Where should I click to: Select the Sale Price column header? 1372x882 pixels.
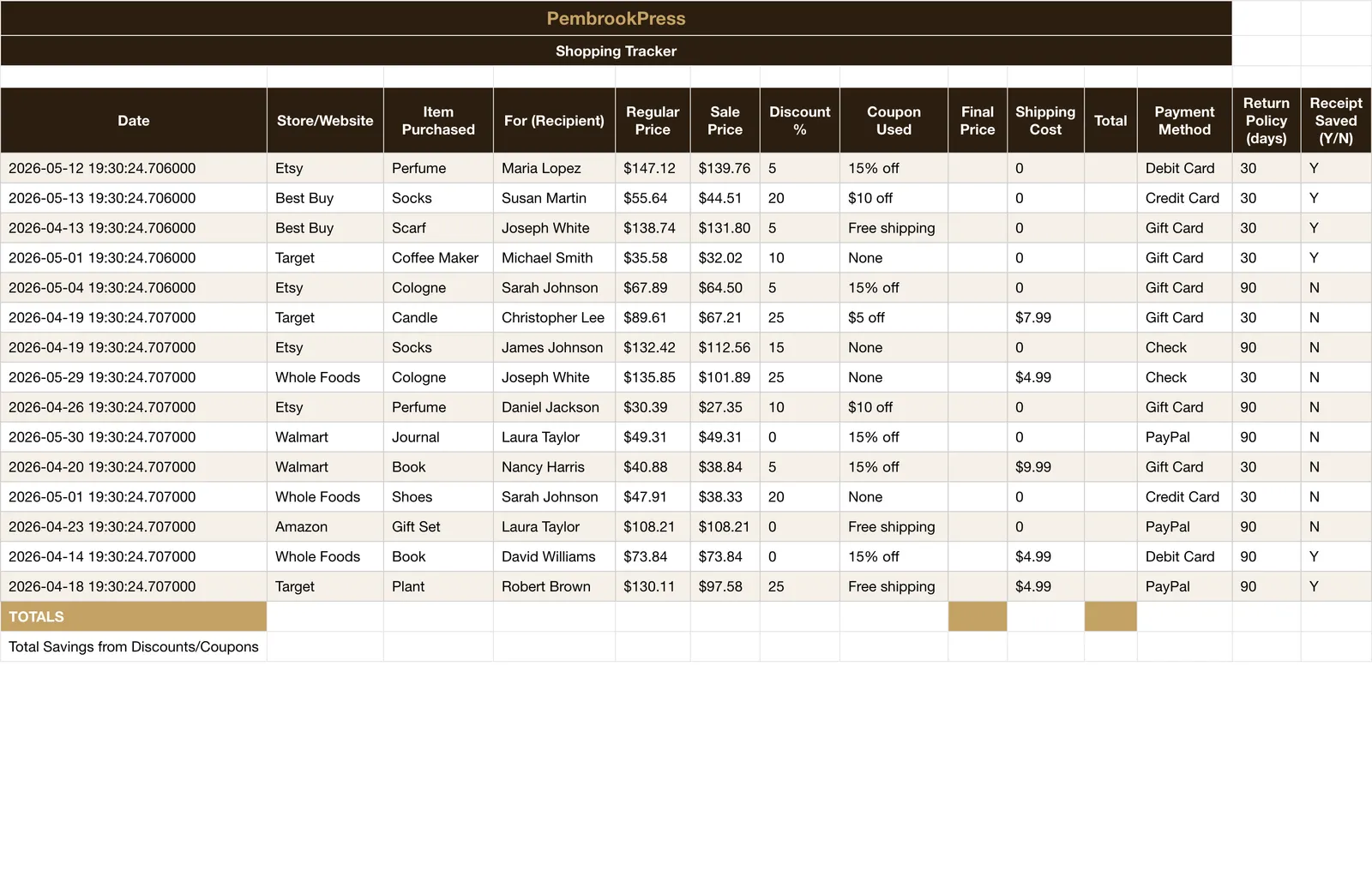(x=725, y=121)
